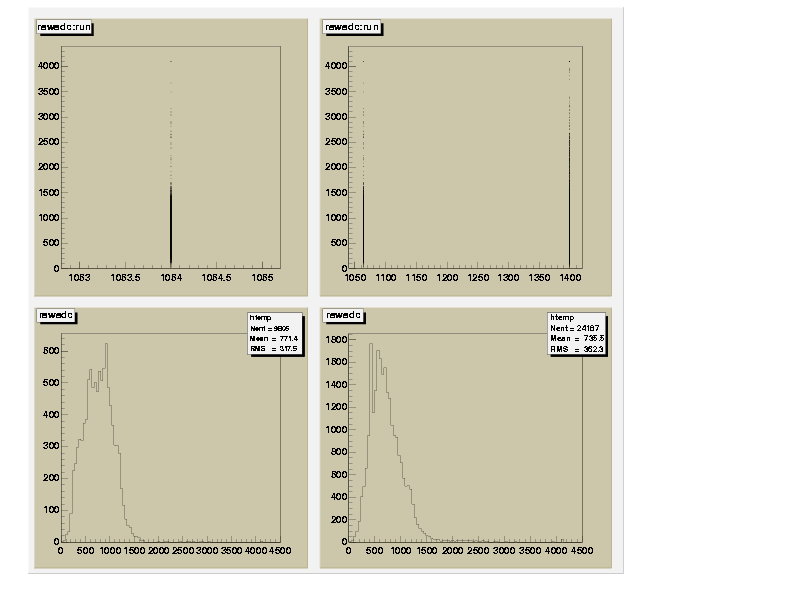Click the 1150 x-axis label

[416, 278]
